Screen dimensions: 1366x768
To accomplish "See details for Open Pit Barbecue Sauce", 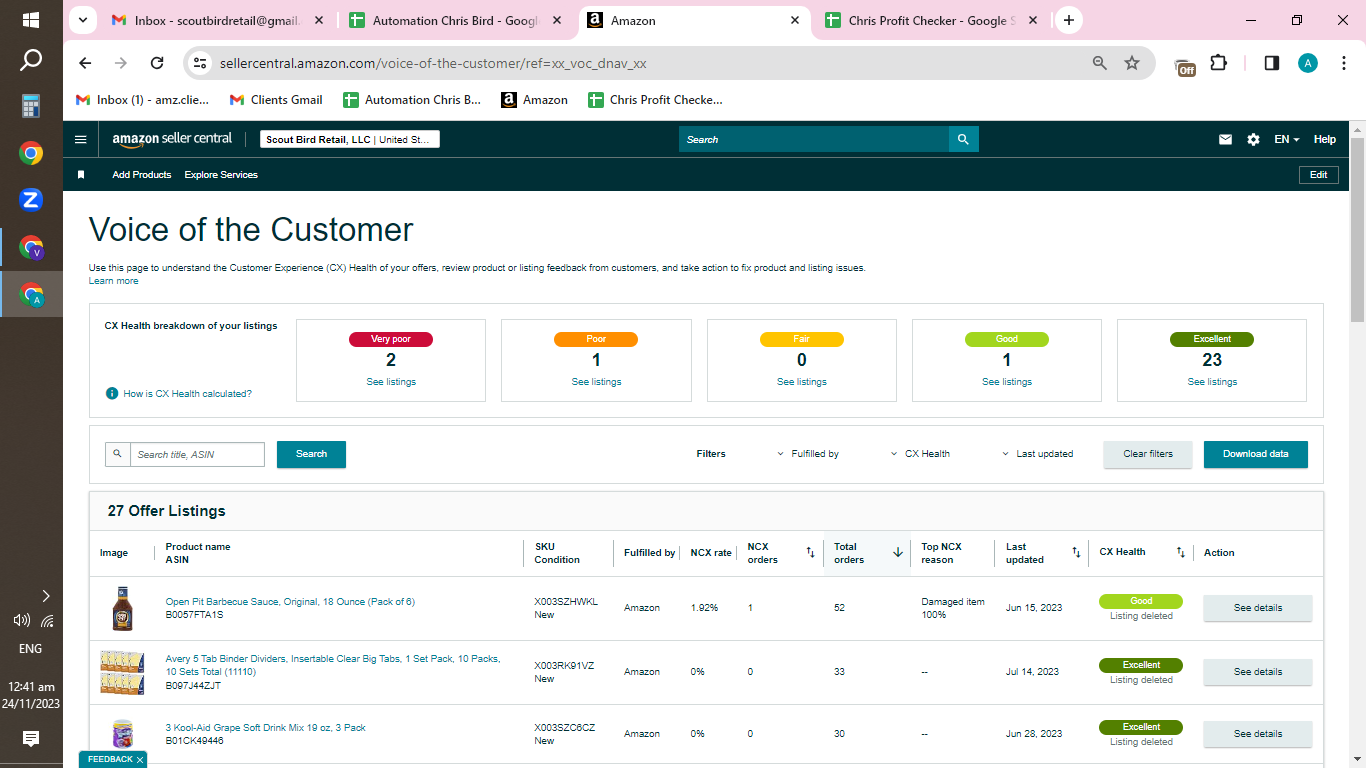I will (x=1257, y=608).
